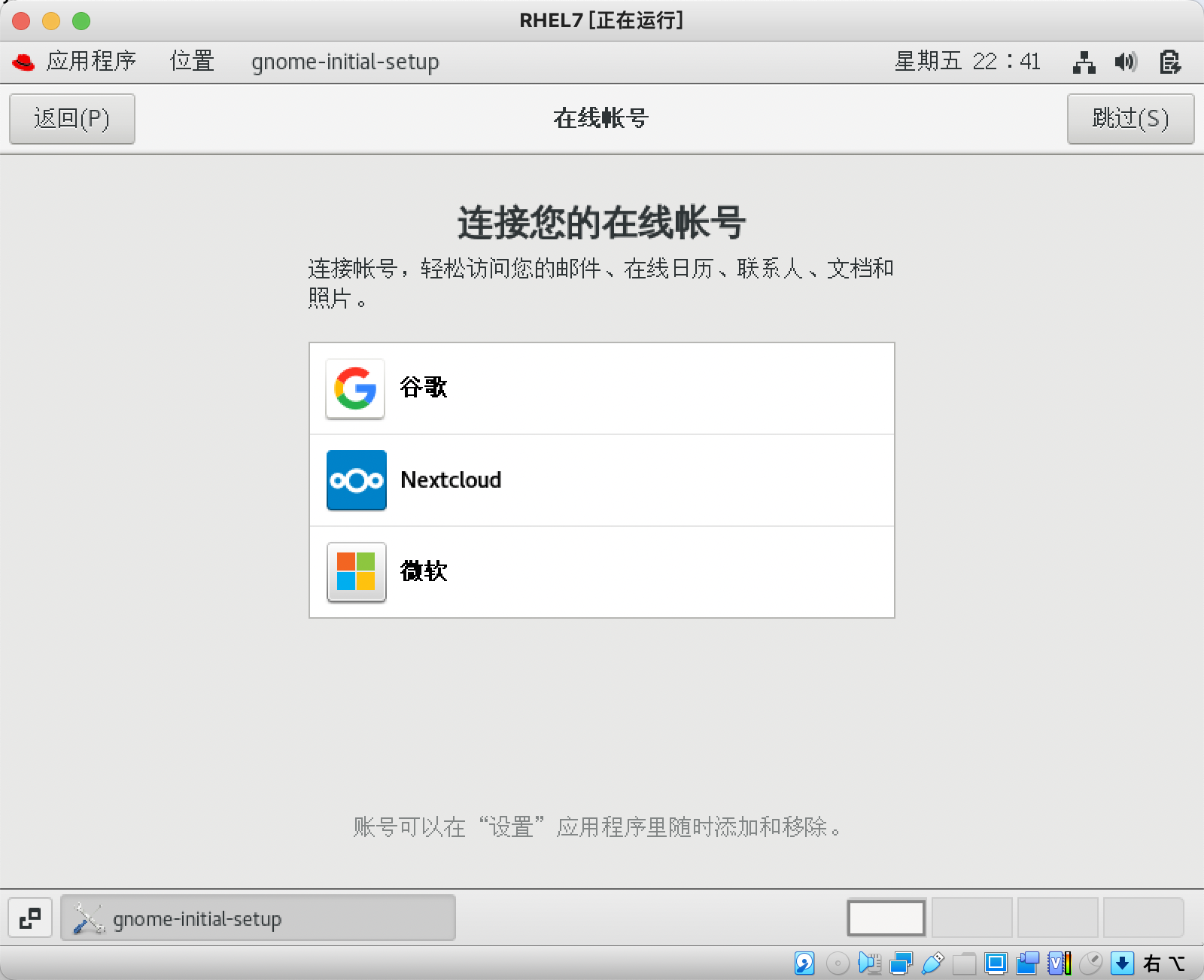Close the RHEL7 VM window
Screen dimensions: 1204x980
click(21, 21)
